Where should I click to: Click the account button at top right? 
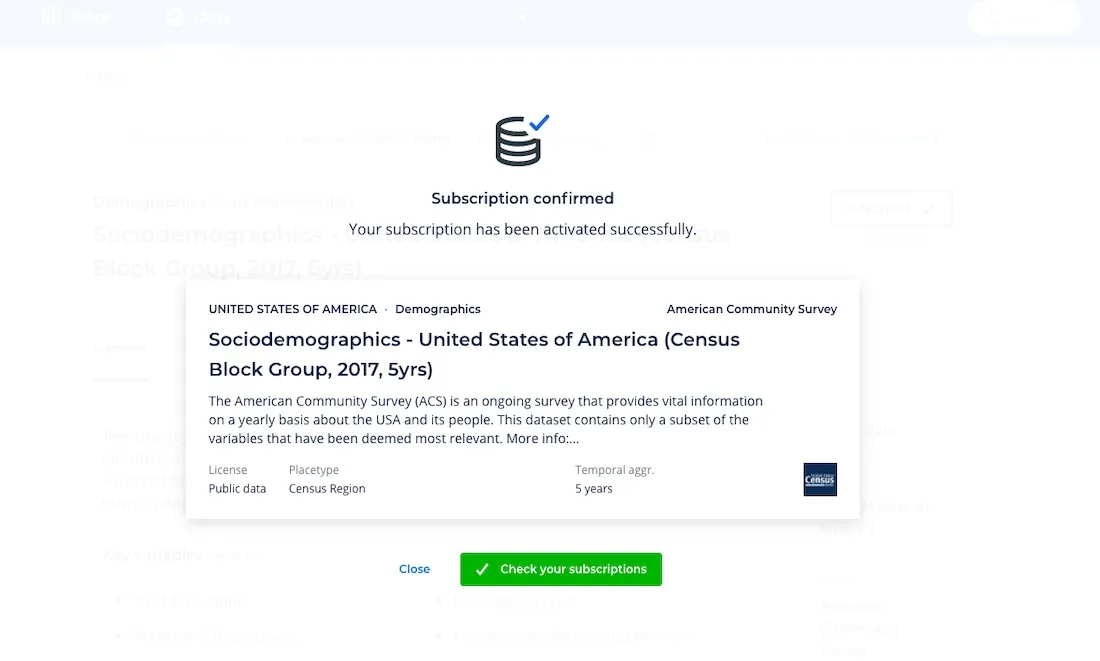tap(1022, 17)
